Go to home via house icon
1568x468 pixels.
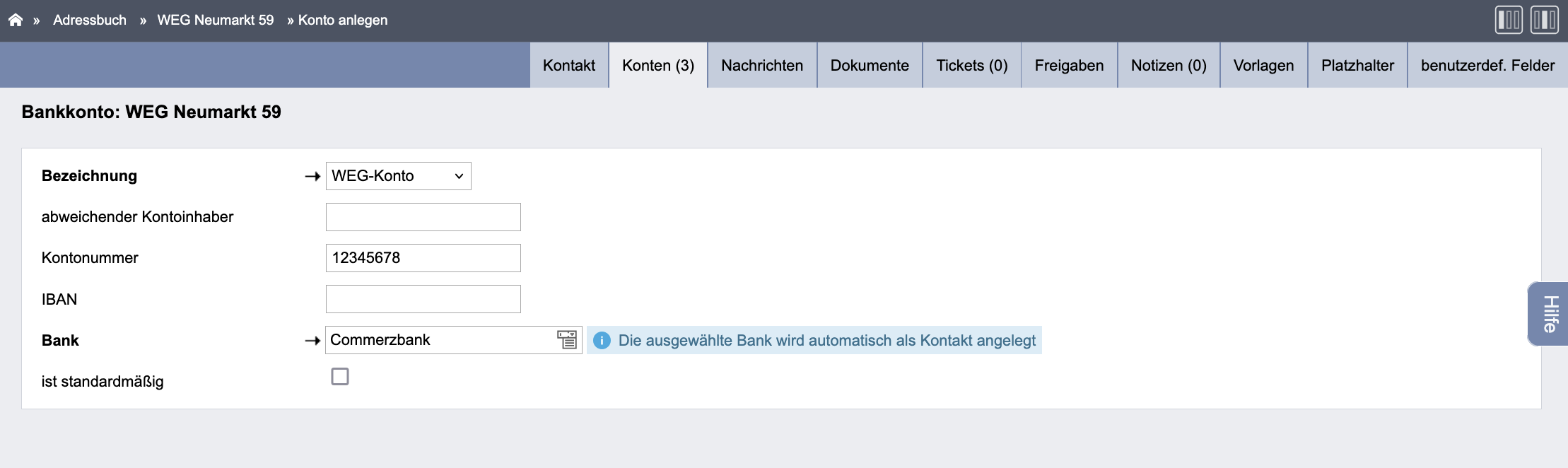(x=16, y=20)
